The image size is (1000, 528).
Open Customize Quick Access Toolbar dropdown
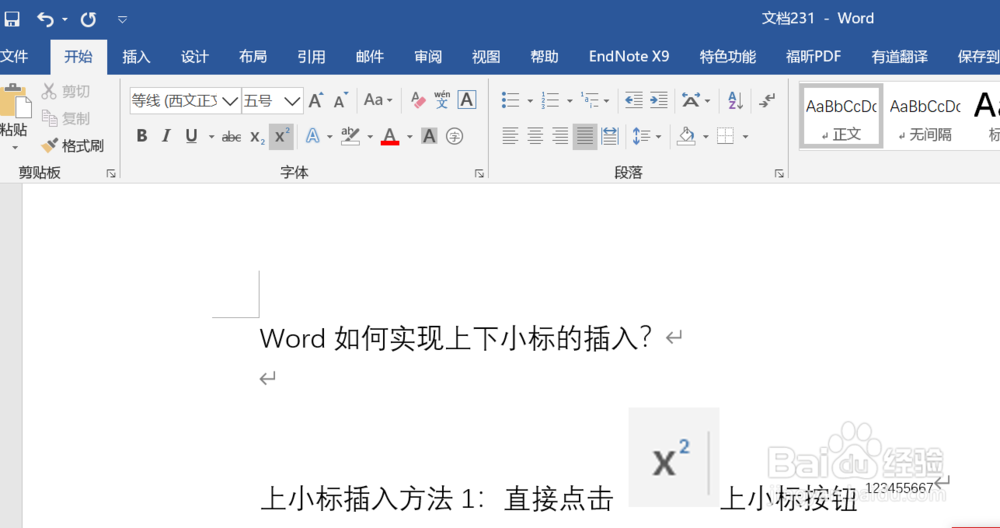click(122, 20)
